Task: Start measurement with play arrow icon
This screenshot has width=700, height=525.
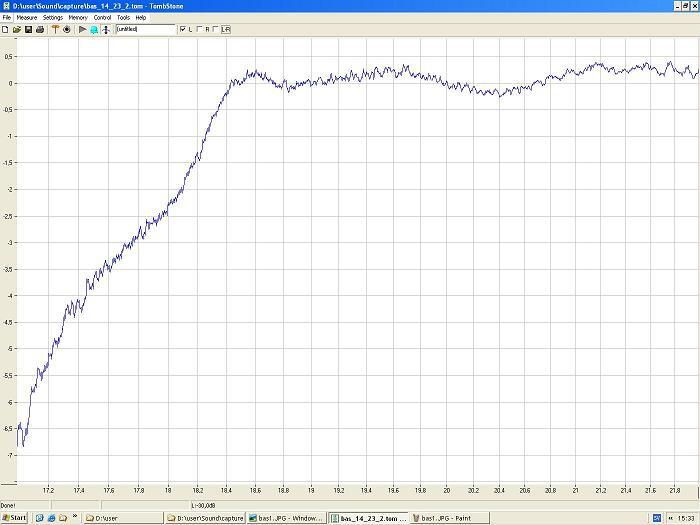Action: point(83,29)
